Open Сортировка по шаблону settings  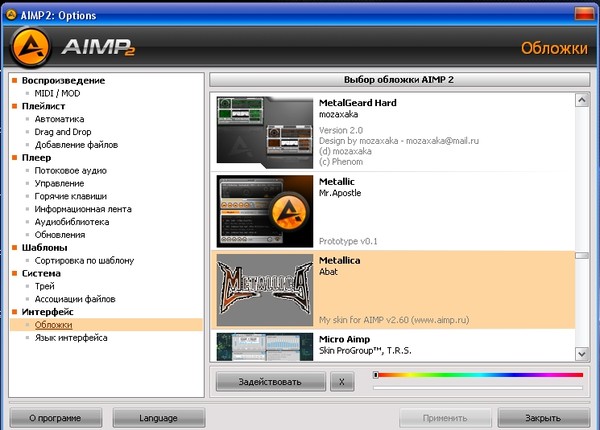pyautogui.click(x=84, y=261)
